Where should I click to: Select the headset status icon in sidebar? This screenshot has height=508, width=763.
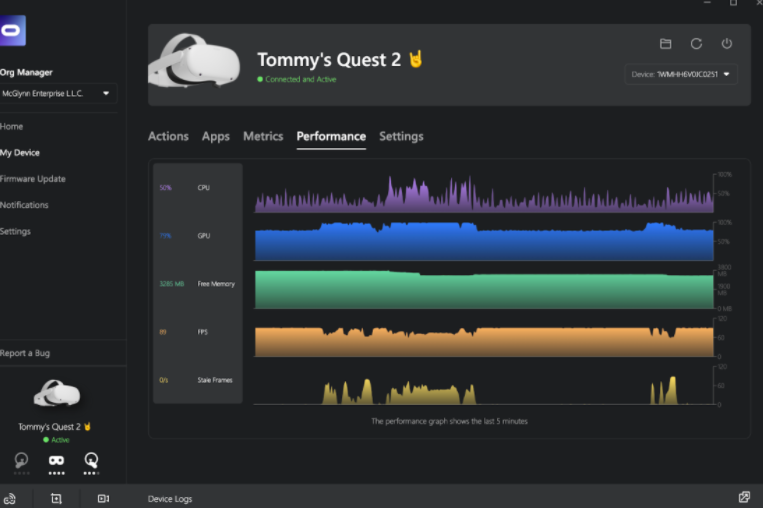click(x=56, y=460)
